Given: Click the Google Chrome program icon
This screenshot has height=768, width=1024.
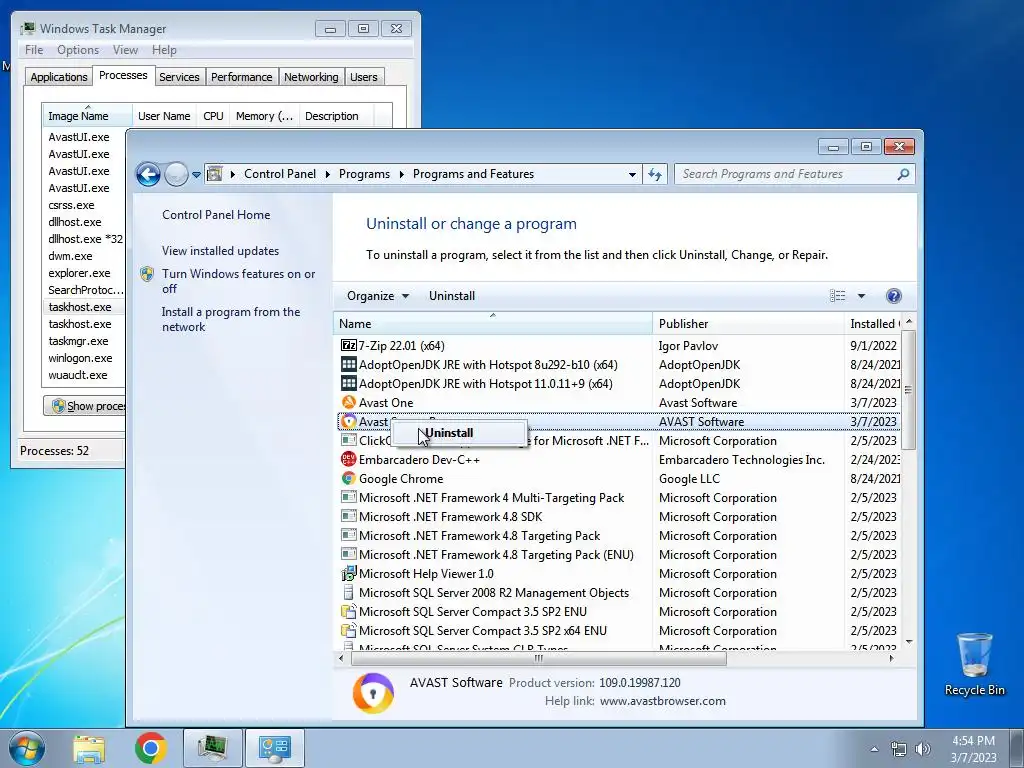Looking at the screenshot, I should tap(349, 478).
